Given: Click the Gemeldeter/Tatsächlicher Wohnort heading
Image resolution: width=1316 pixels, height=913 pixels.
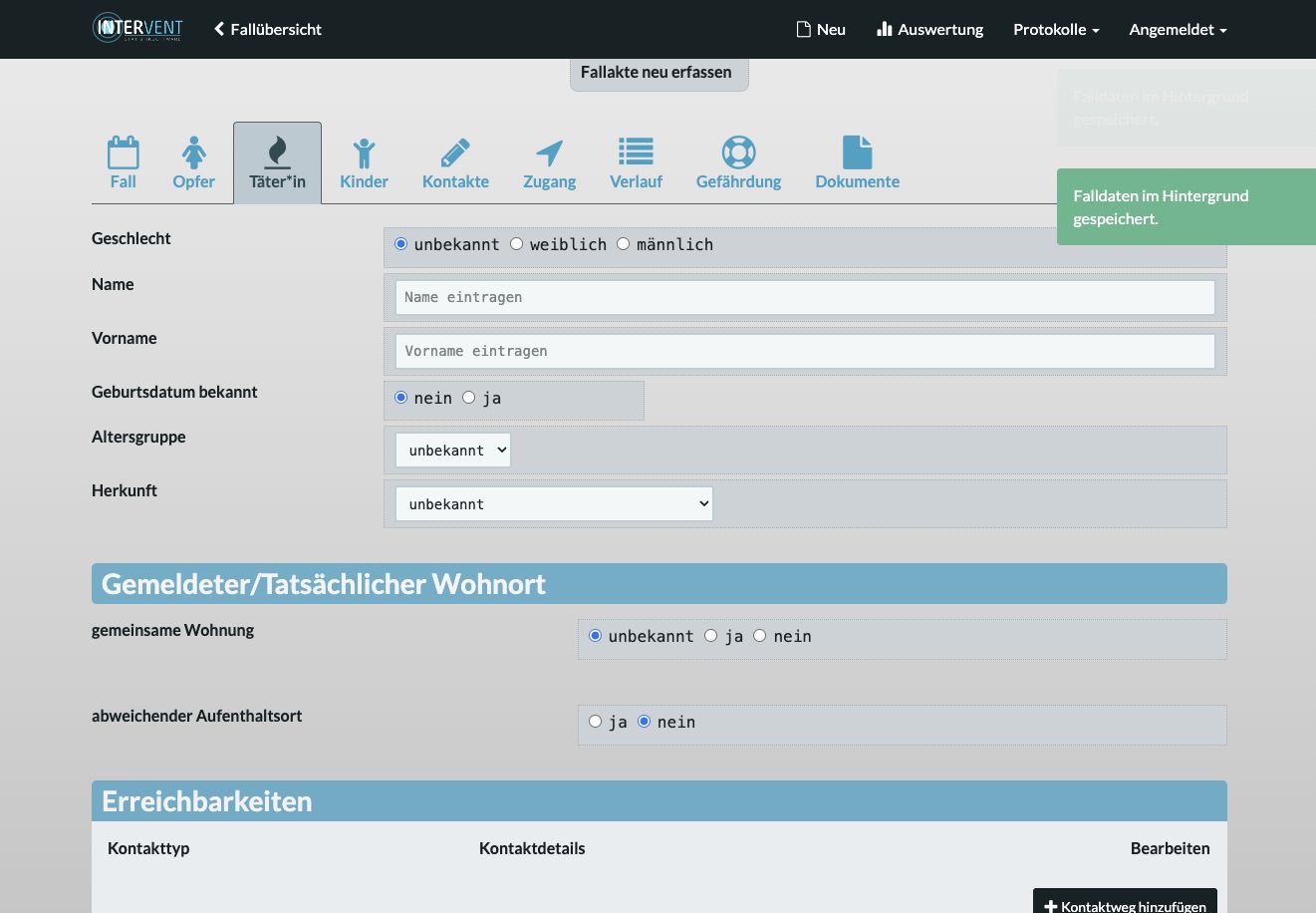Looking at the screenshot, I should tap(324, 584).
